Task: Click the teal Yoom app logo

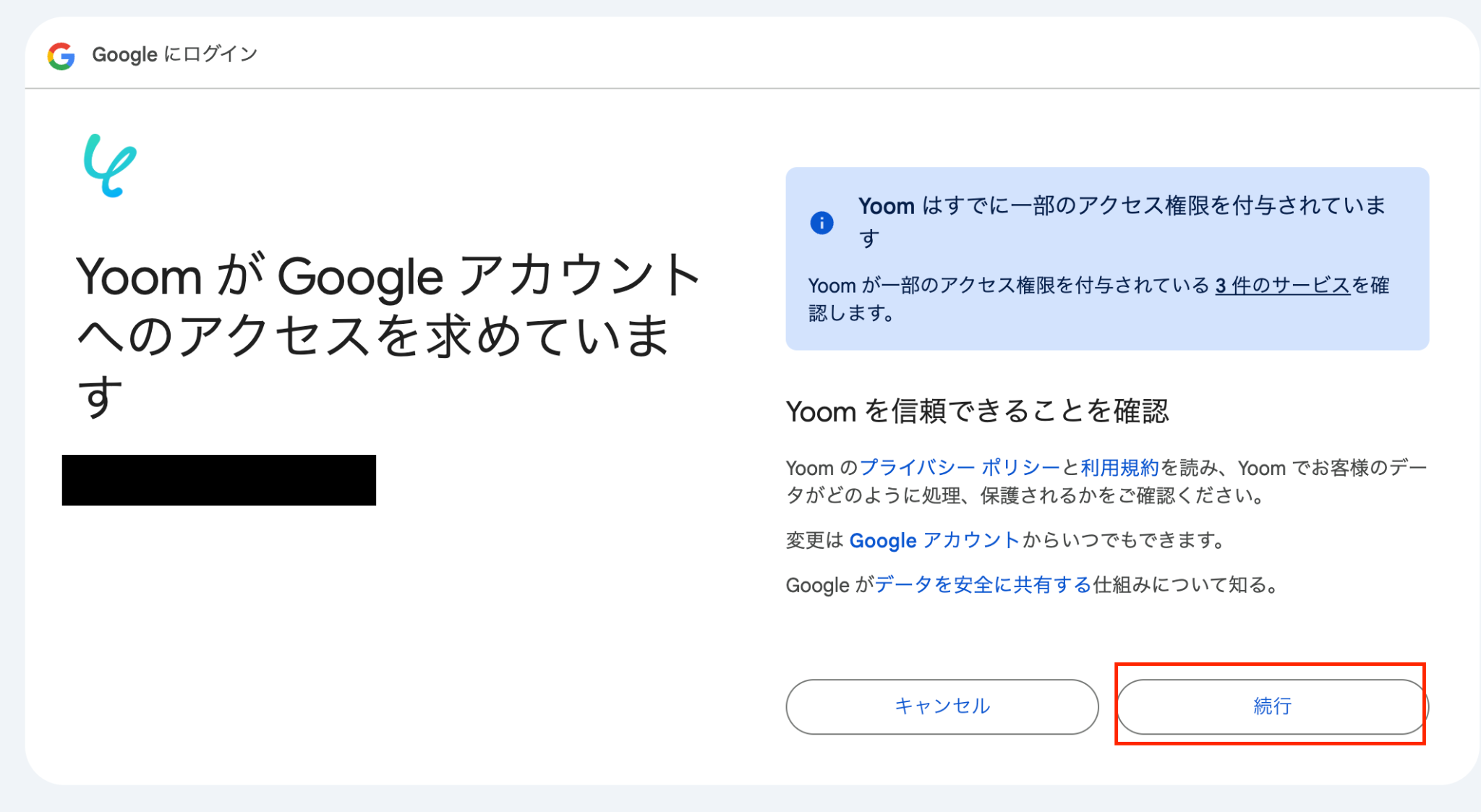Action: tap(110, 166)
